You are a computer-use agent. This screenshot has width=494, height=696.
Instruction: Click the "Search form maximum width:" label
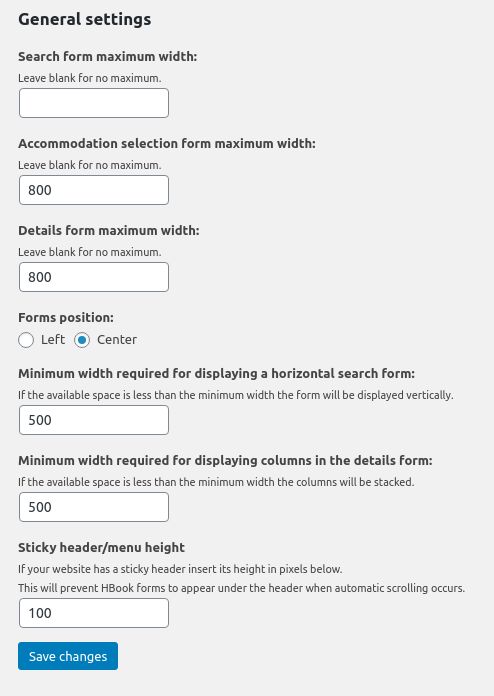tap(107, 56)
